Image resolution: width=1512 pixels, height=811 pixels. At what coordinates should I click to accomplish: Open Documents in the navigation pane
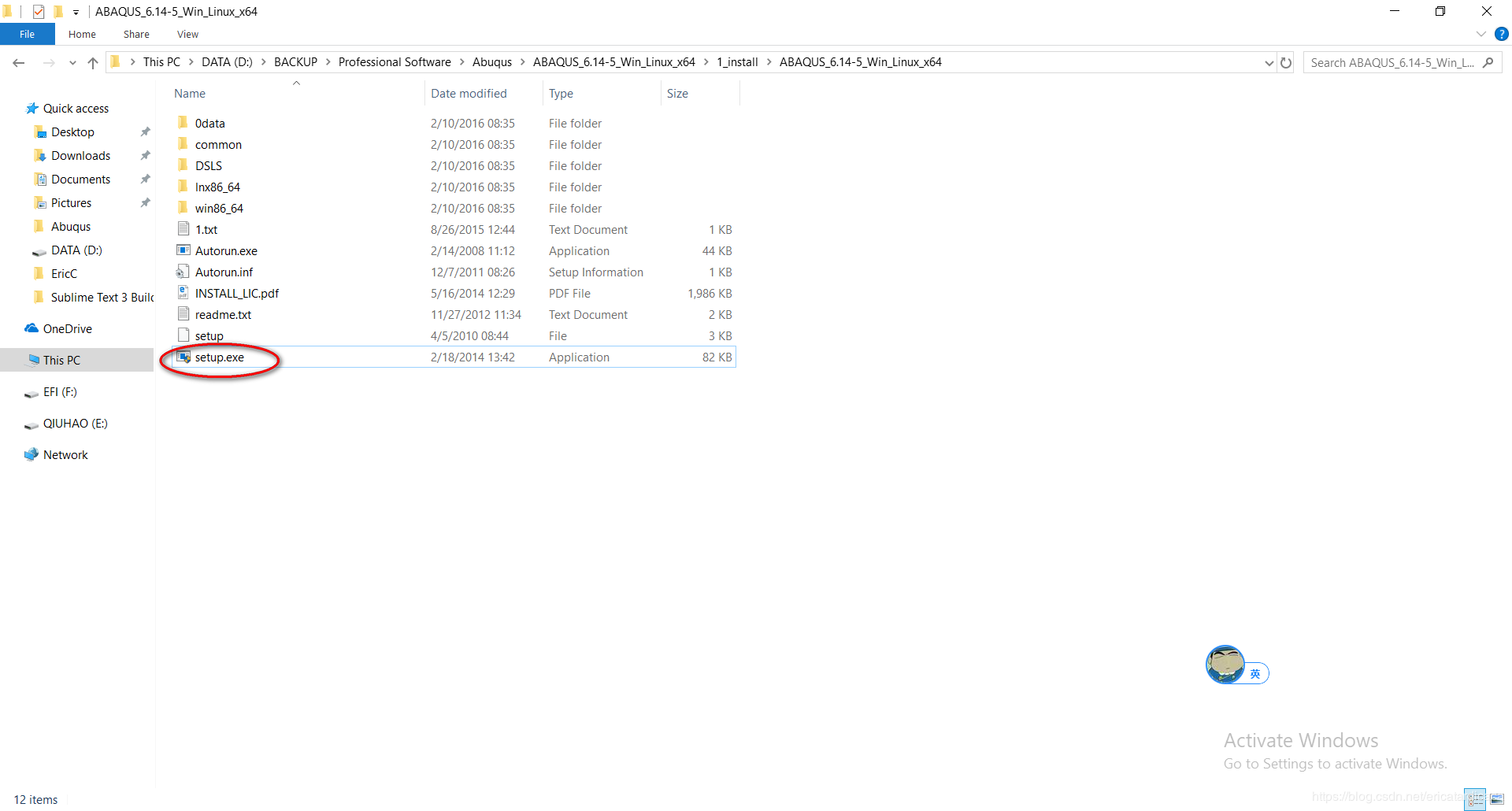point(80,179)
